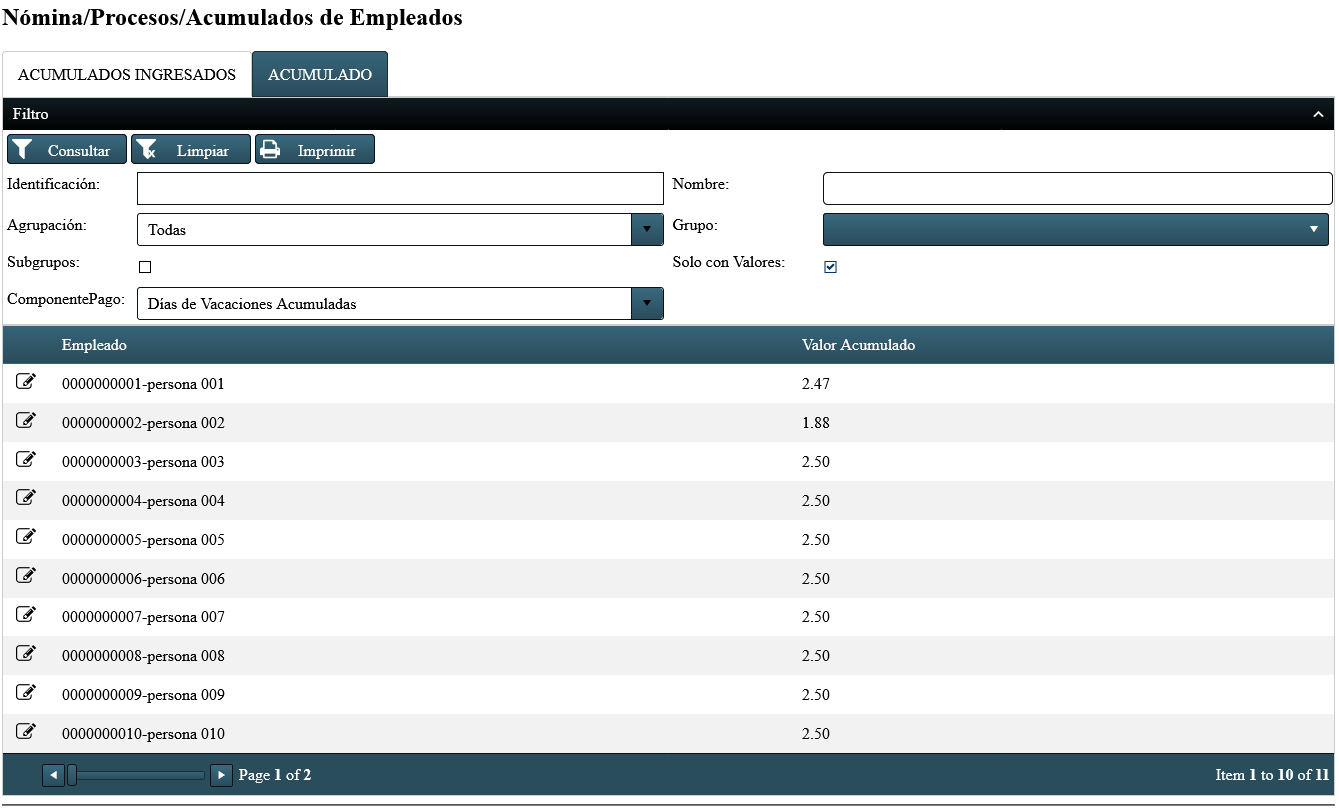Toggle the Subgrupos checkbox
The height and width of the screenshot is (810, 1339).
tap(145, 267)
